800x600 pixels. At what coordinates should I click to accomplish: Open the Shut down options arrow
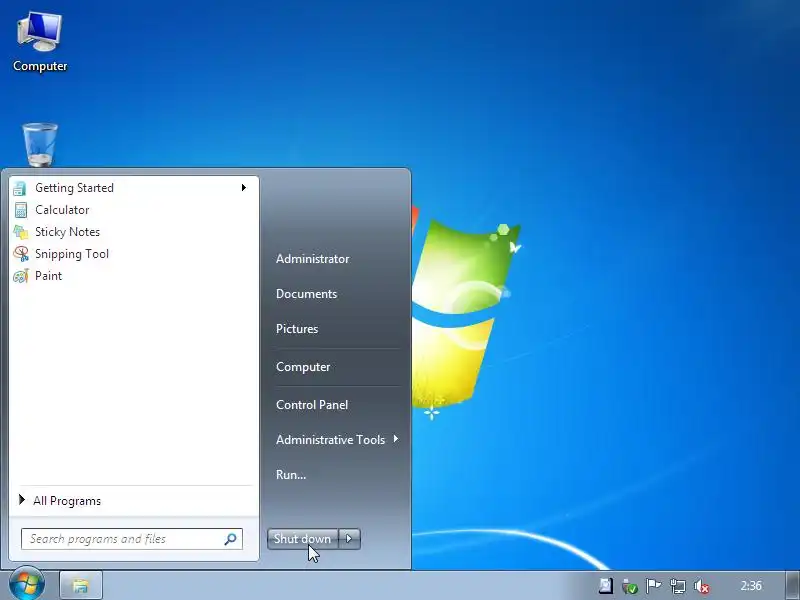click(349, 539)
